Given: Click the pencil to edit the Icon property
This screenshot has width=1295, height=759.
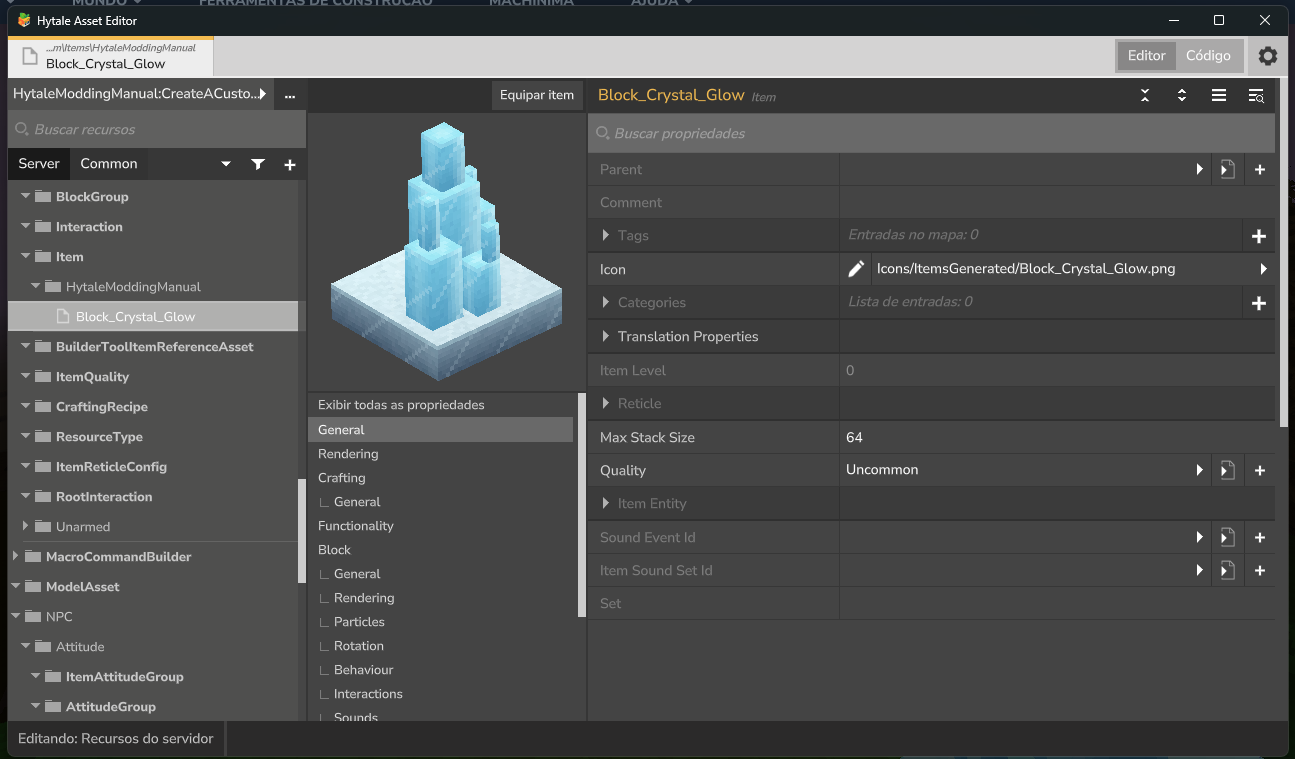Looking at the screenshot, I should click(x=855, y=268).
